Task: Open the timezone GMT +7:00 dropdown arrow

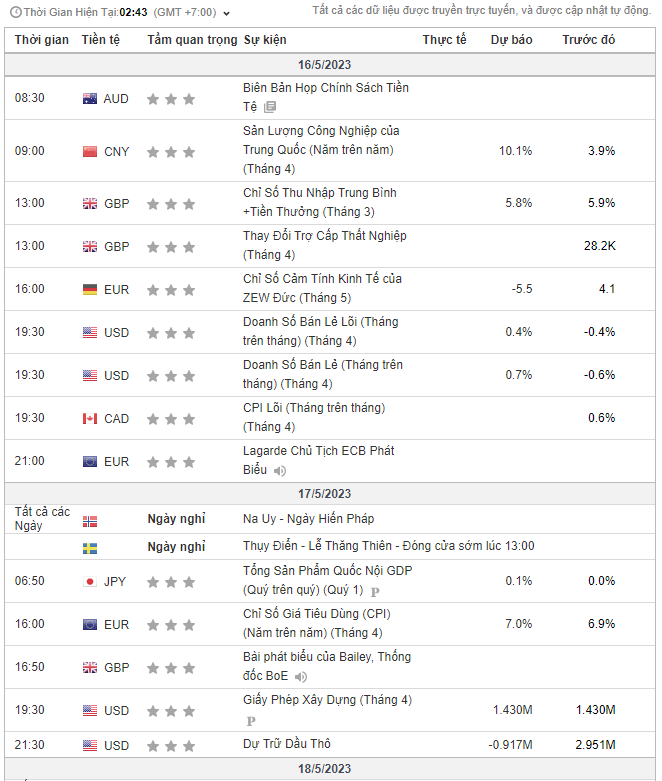Action: tap(227, 14)
